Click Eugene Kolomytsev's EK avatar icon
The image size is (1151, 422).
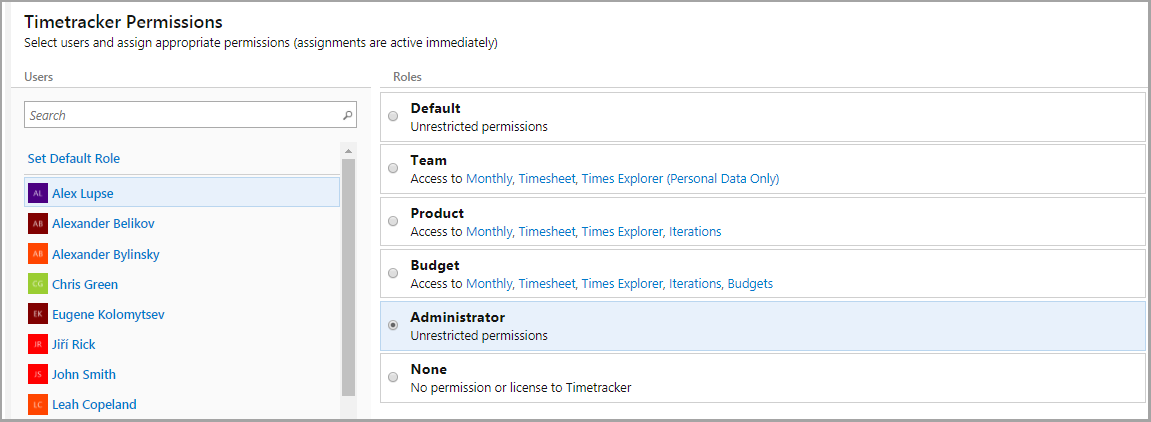[x=38, y=314]
